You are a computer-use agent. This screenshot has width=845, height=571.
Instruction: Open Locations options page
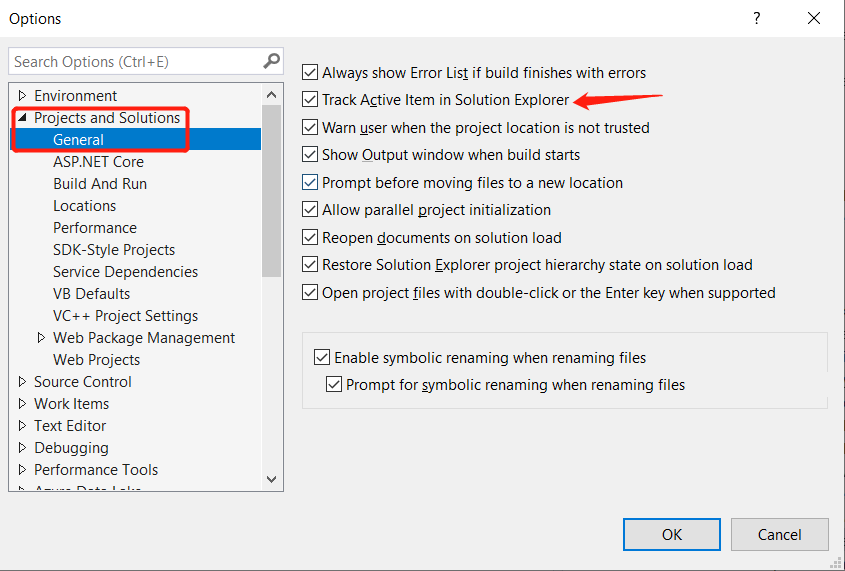85,206
